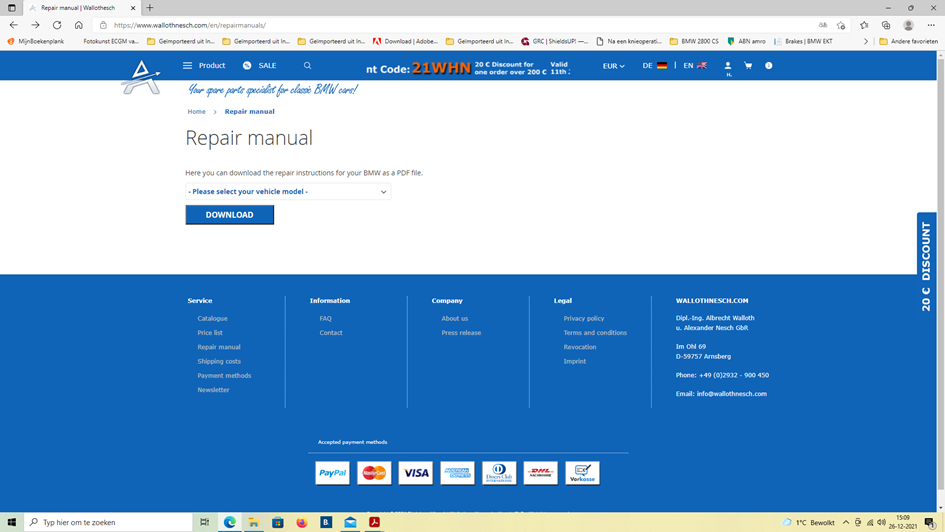Click the browser home icon
The image size is (945, 532).
(x=79, y=25)
